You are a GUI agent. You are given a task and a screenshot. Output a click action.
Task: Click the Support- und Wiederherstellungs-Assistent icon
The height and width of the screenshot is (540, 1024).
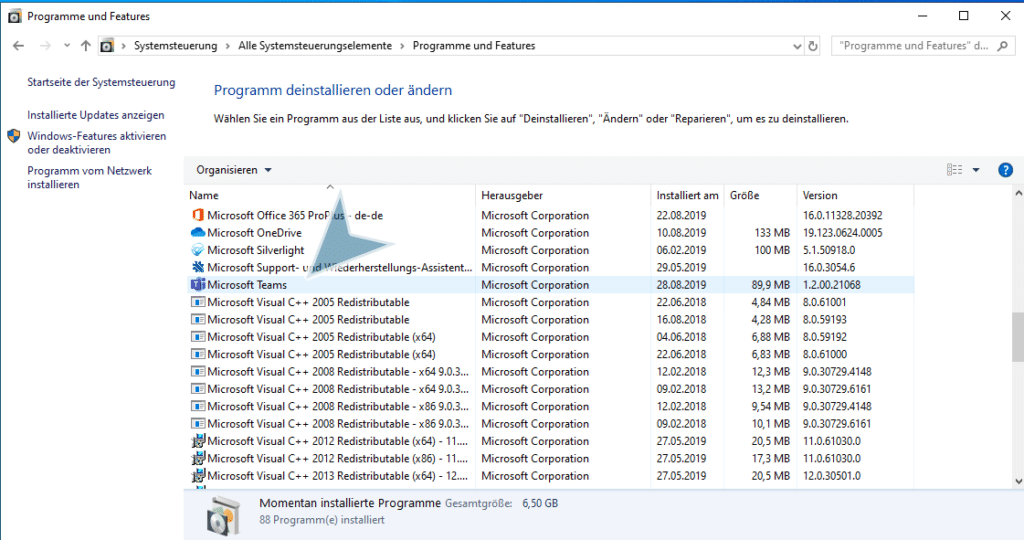(197, 267)
